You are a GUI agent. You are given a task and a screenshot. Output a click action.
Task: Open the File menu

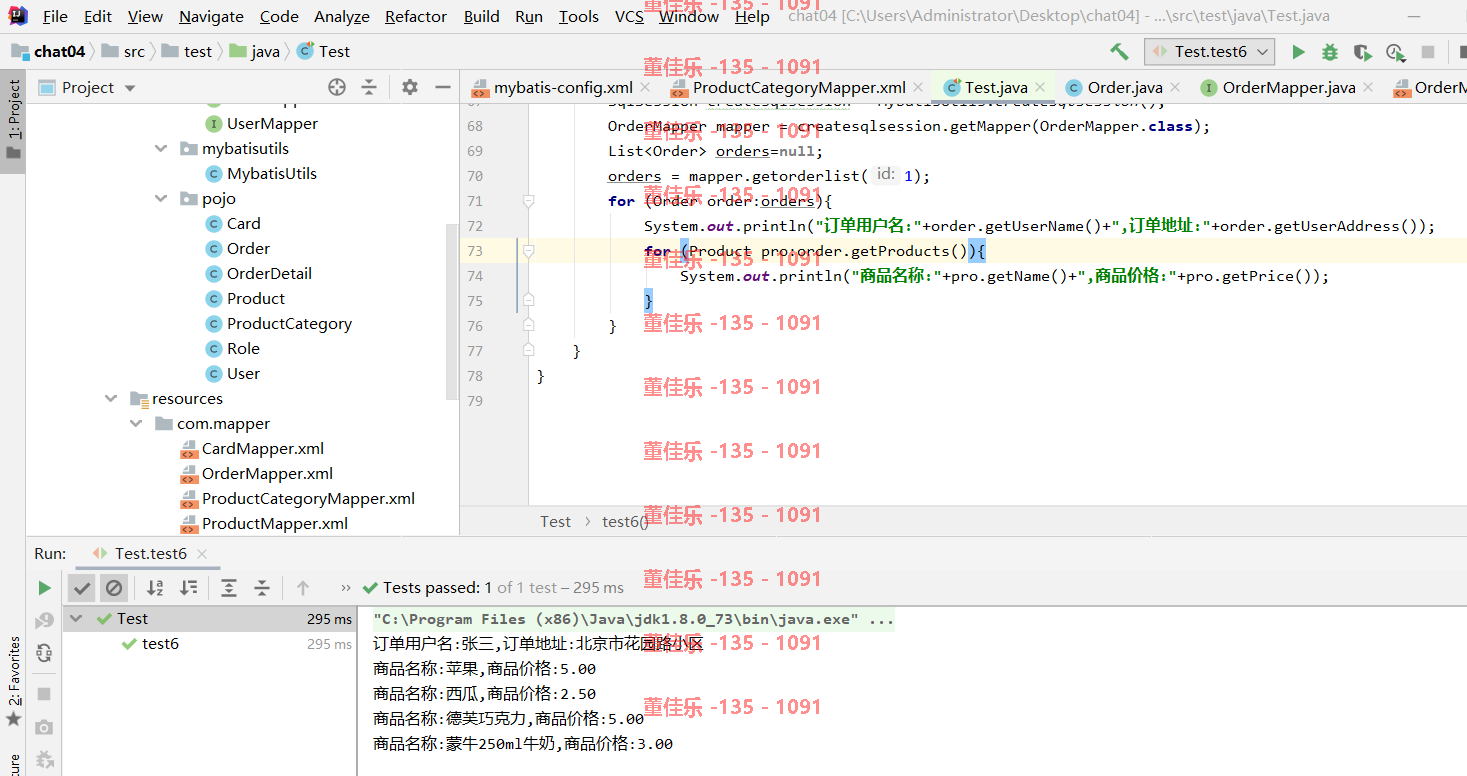(55, 16)
